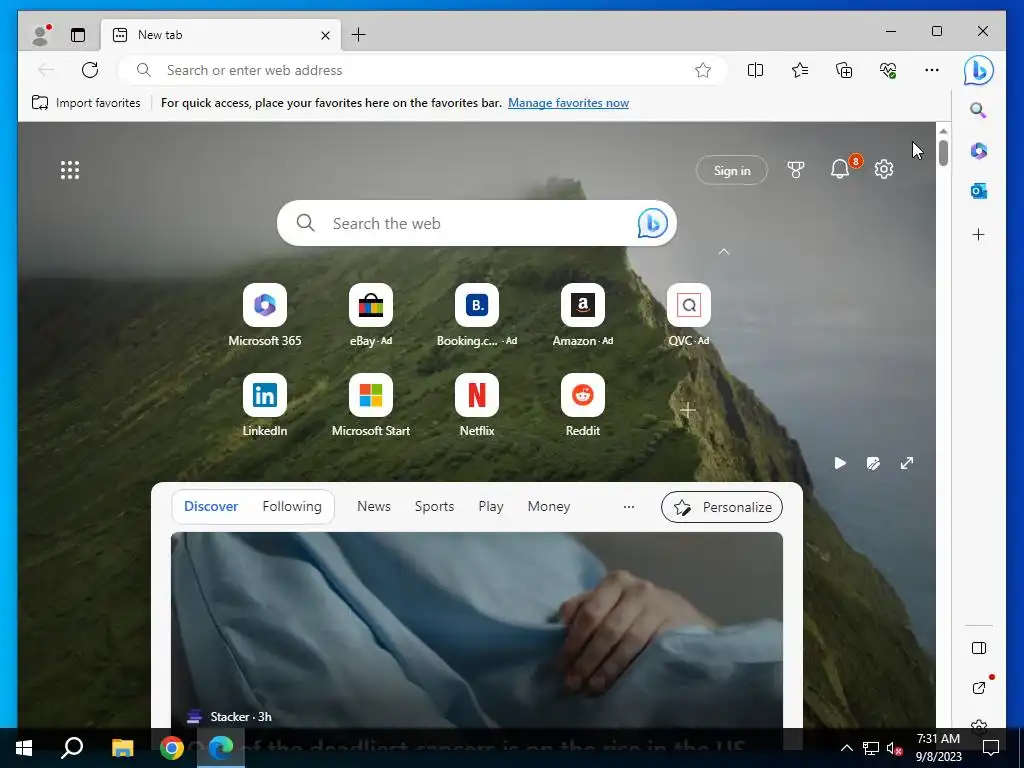Open the Collections icon
1024x768 pixels.
tap(844, 70)
